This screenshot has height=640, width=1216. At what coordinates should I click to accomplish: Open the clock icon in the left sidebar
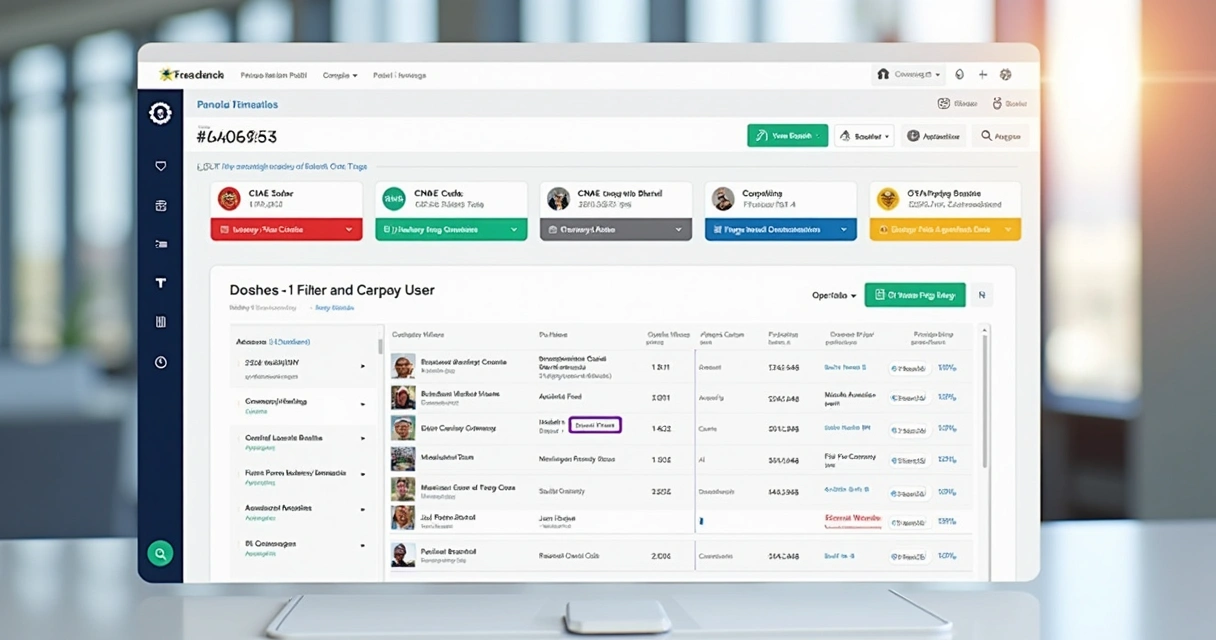pyautogui.click(x=160, y=362)
